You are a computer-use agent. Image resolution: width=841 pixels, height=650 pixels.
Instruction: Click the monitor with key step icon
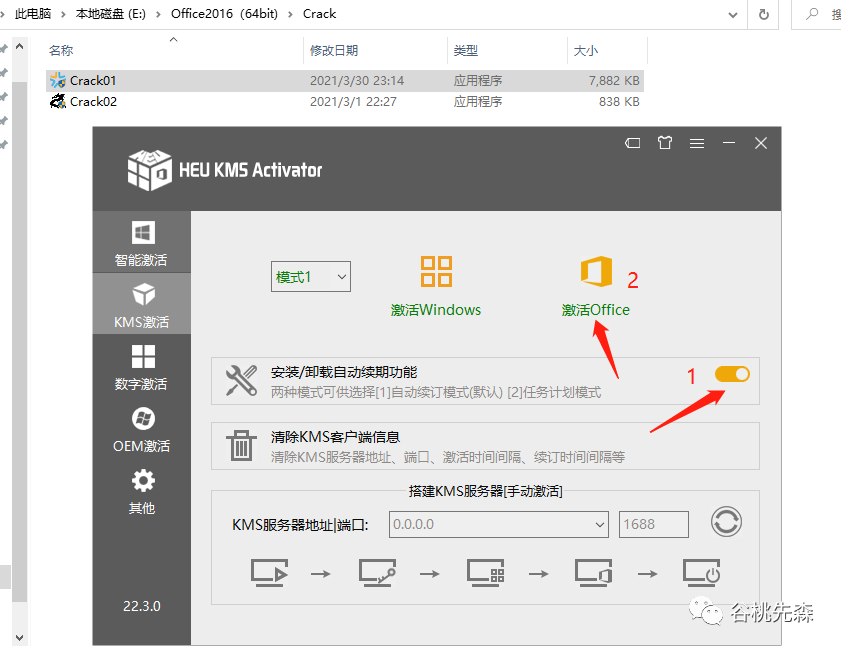pyautogui.click(x=377, y=573)
